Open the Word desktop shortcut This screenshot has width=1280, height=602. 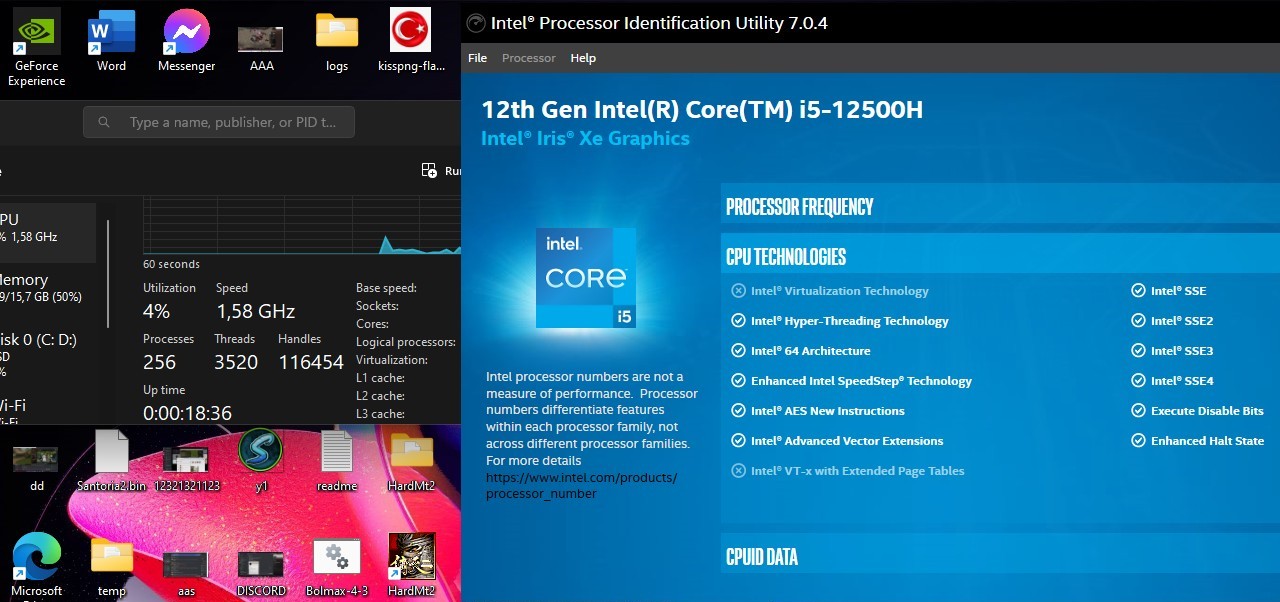(x=111, y=32)
